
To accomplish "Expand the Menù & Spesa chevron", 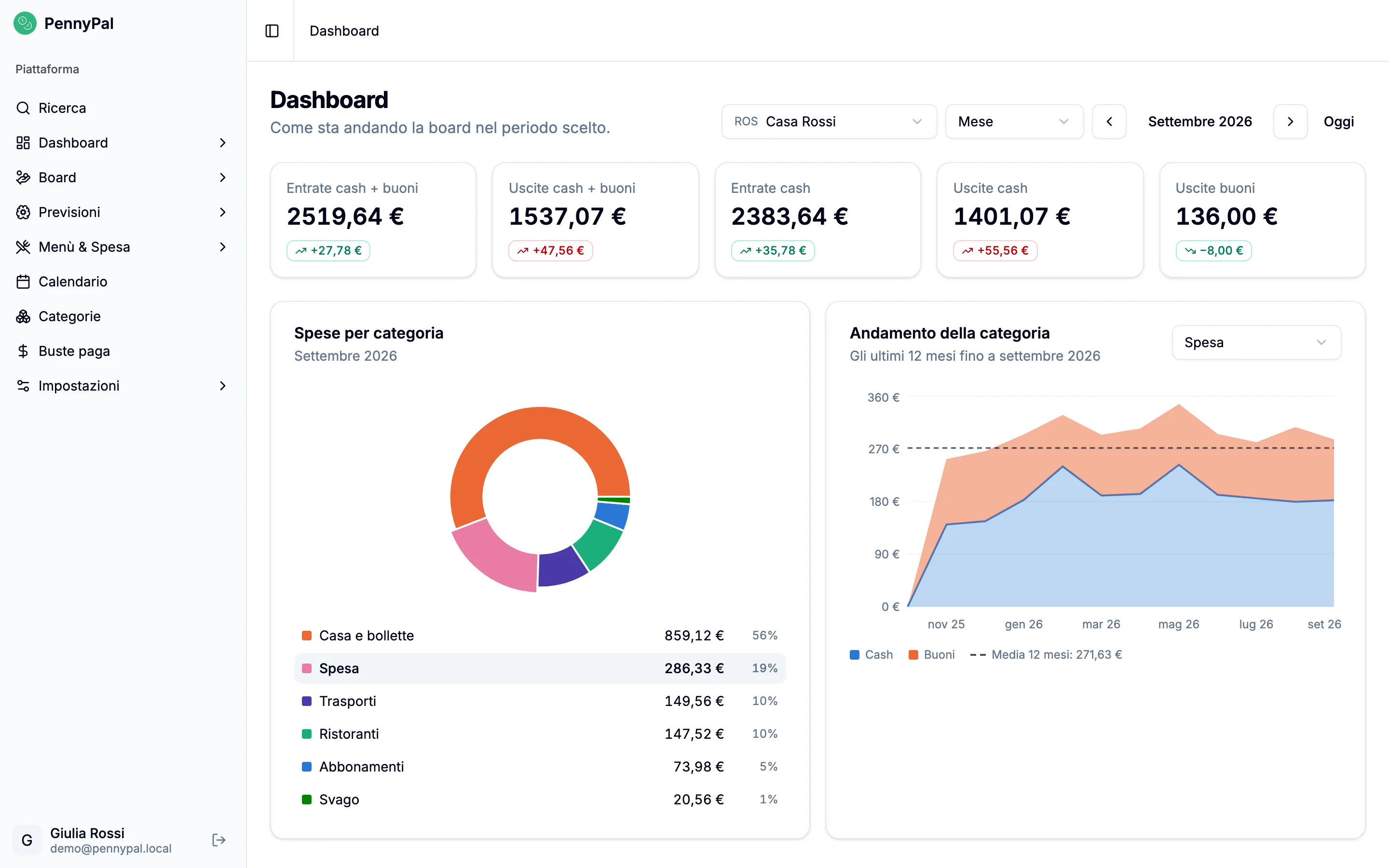I will point(223,247).
